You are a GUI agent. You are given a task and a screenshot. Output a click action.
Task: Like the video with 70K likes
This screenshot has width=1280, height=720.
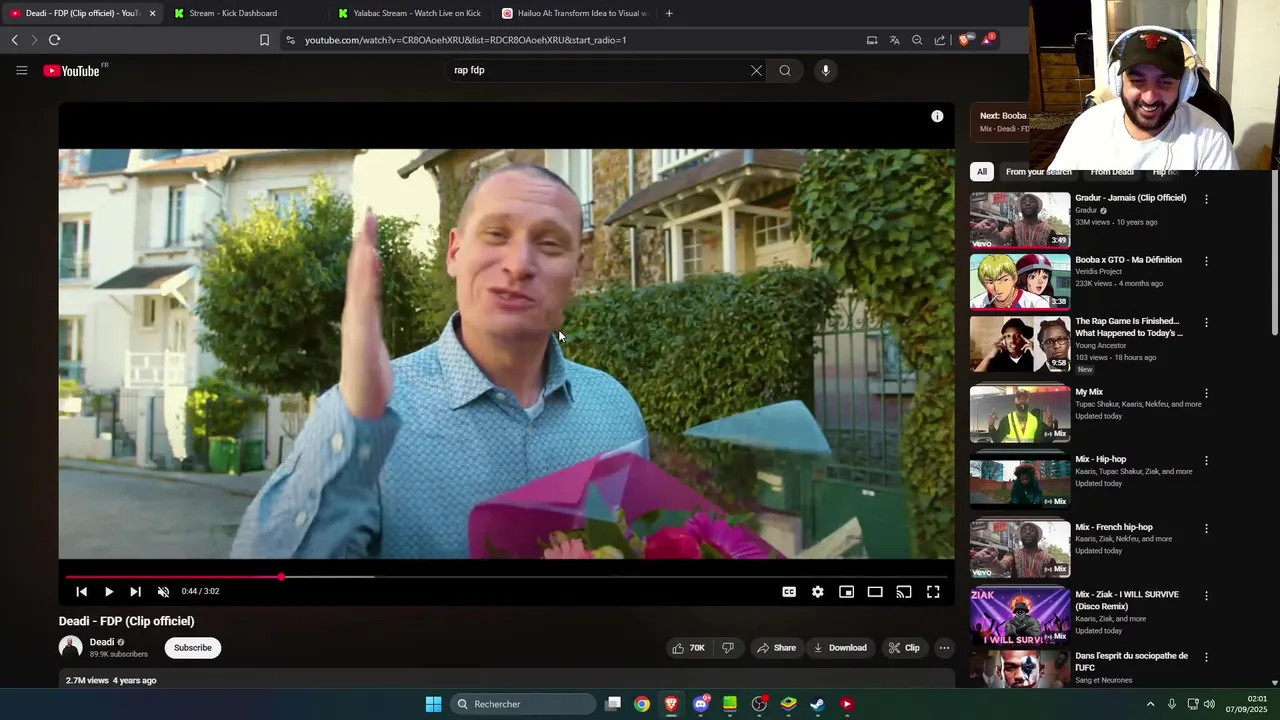[689, 648]
